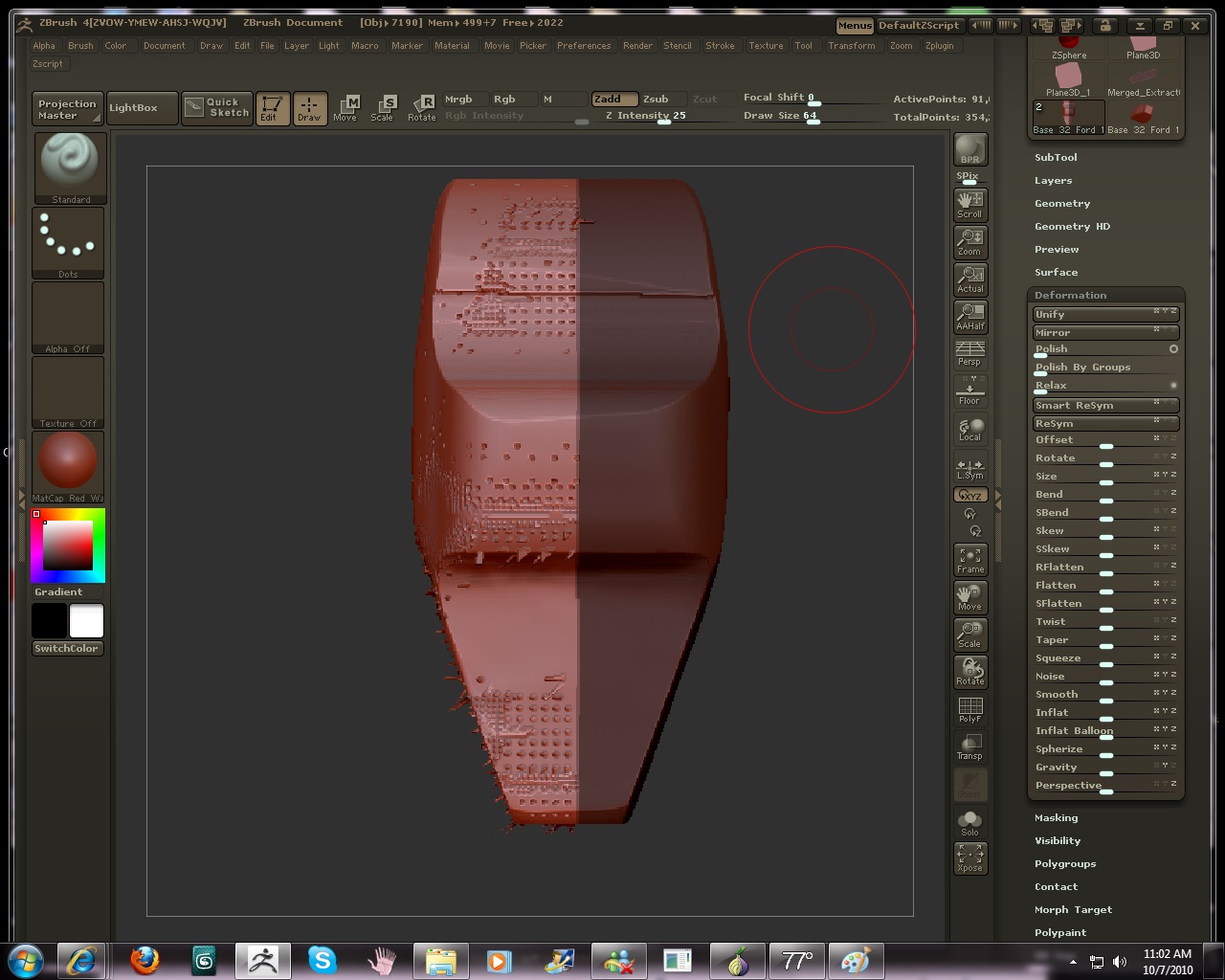The height and width of the screenshot is (980, 1225).
Task: Toggle the Floor grid display
Action: pyautogui.click(x=969, y=390)
